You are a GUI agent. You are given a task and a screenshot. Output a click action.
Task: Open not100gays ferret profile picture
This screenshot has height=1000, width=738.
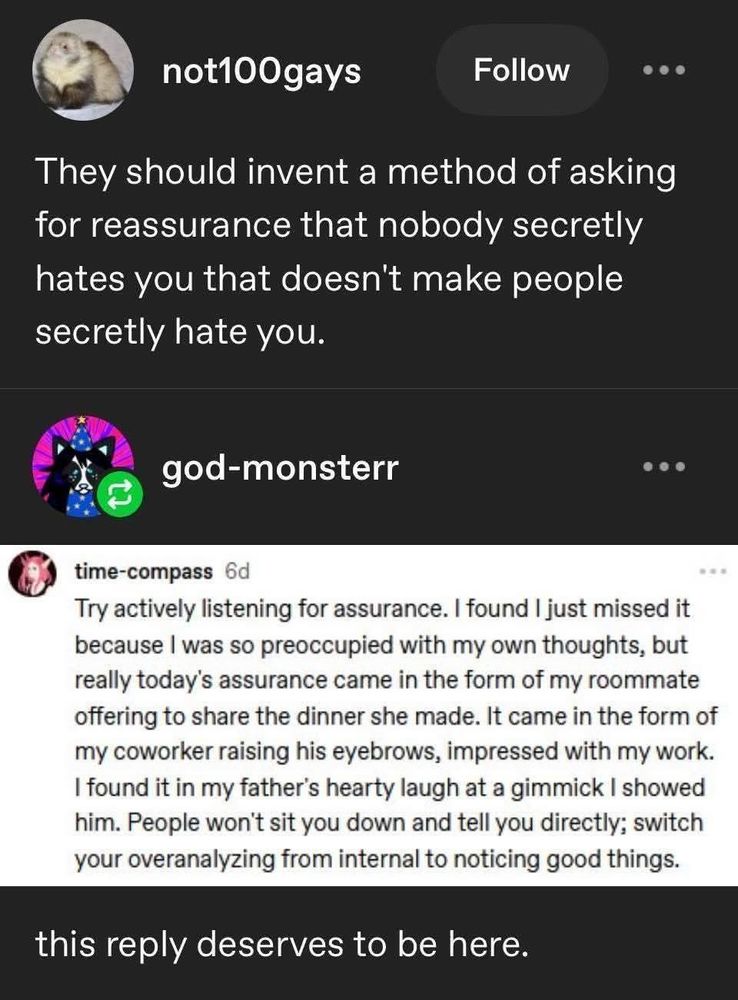[82, 68]
